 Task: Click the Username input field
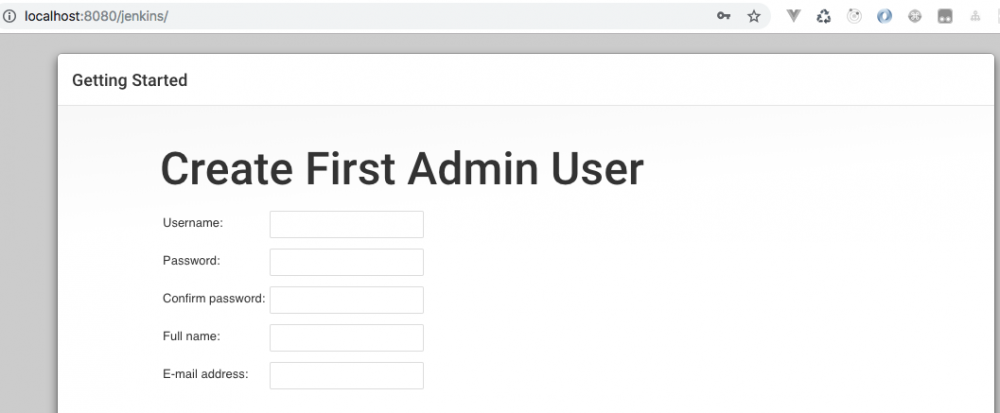coord(346,224)
